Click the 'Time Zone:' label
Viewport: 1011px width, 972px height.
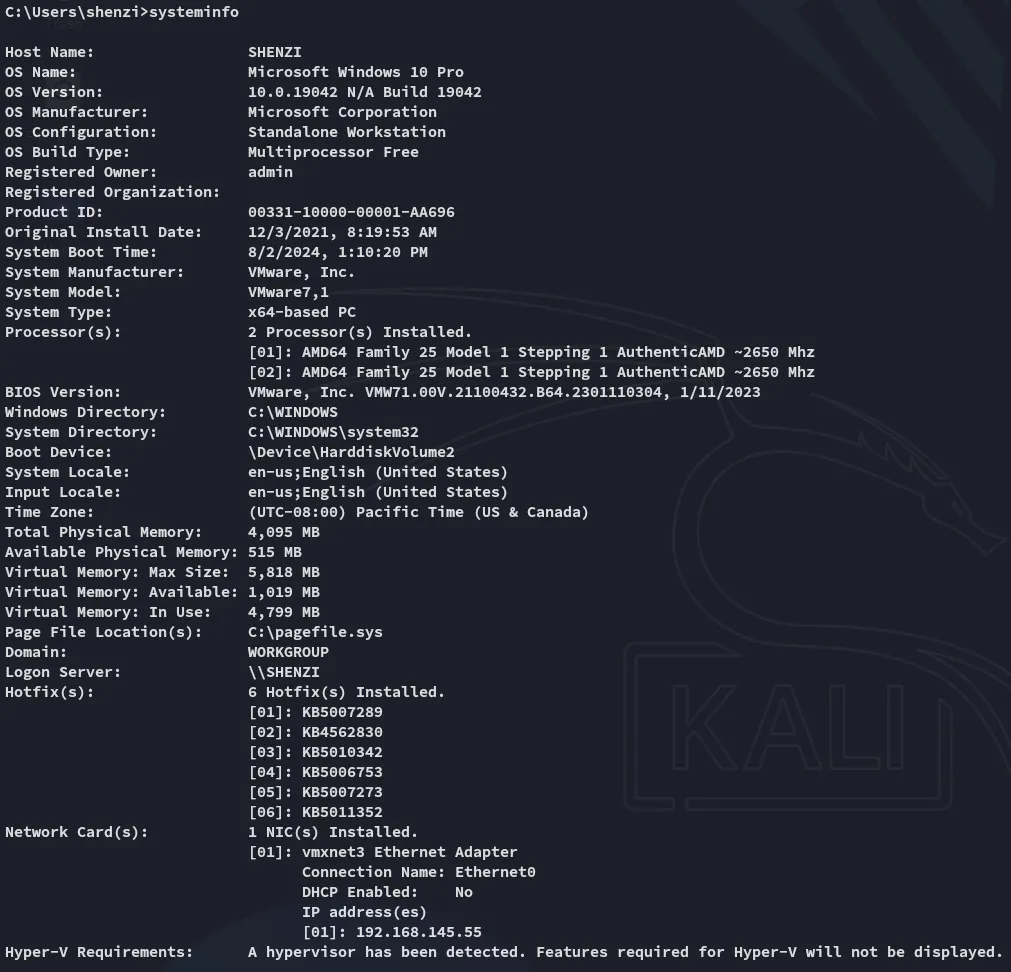(x=49, y=512)
